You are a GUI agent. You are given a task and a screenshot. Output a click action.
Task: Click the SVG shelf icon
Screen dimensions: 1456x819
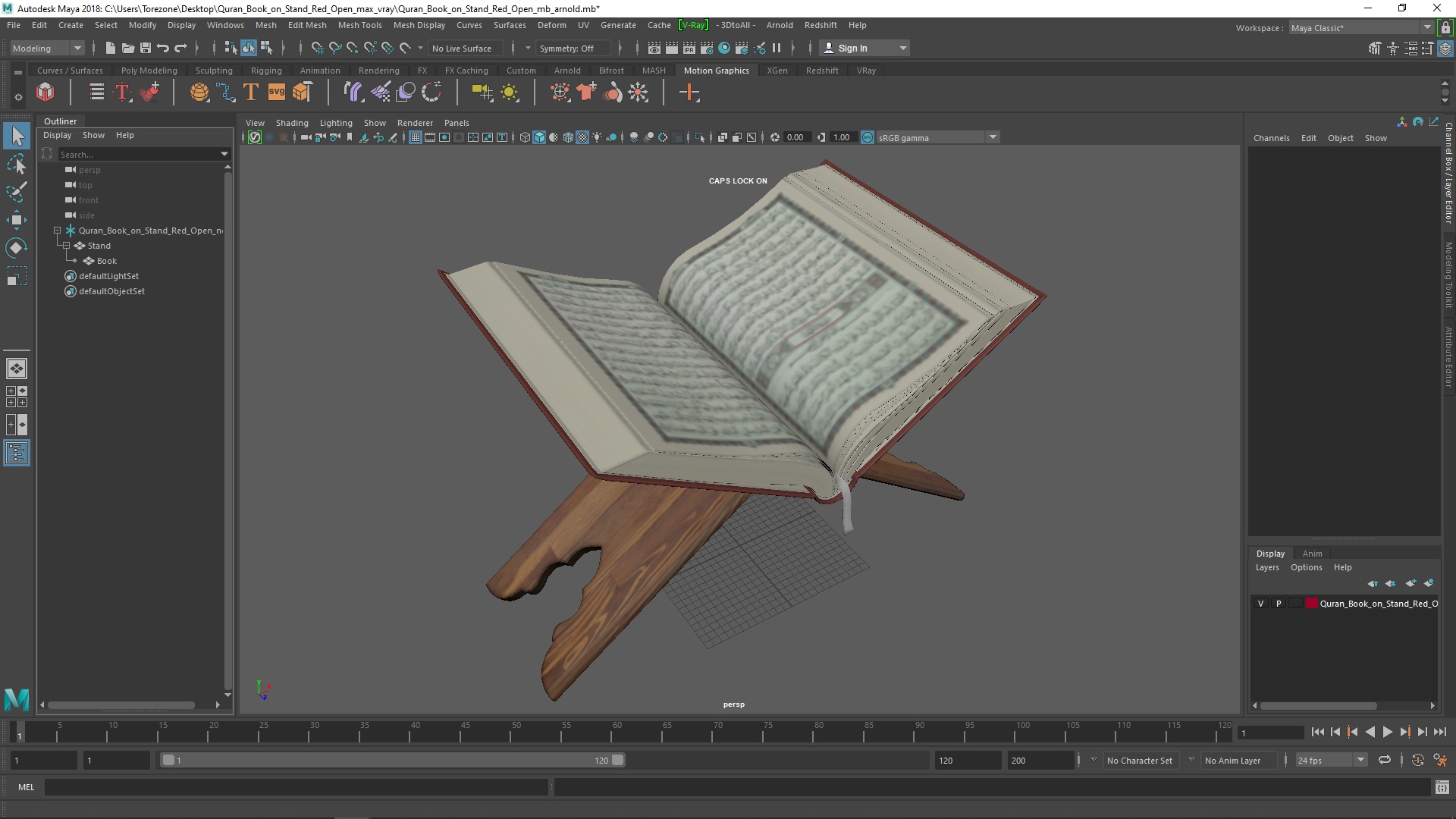coord(276,93)
